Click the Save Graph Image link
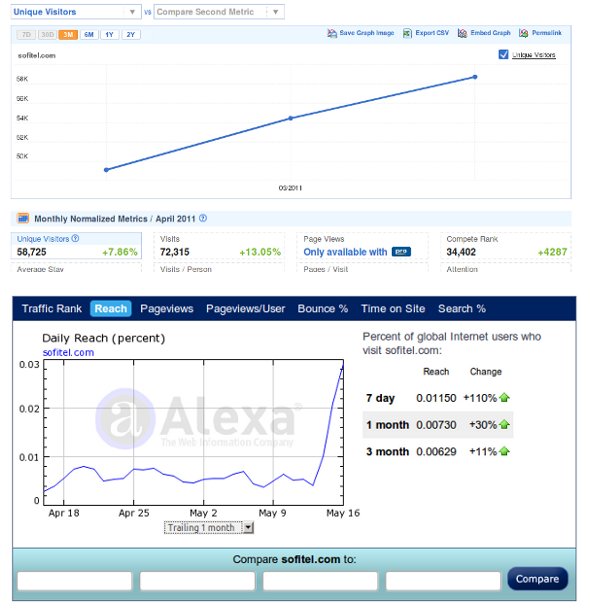Viewport: 590px width, 611px height. (367, 33)
